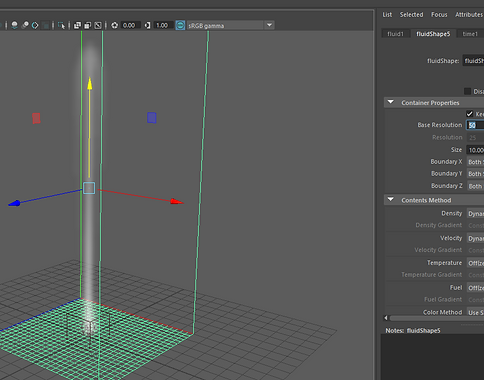The image size is (484, 380).
Task: Click the 'Boundary X' label
Action: coord(446,162)
